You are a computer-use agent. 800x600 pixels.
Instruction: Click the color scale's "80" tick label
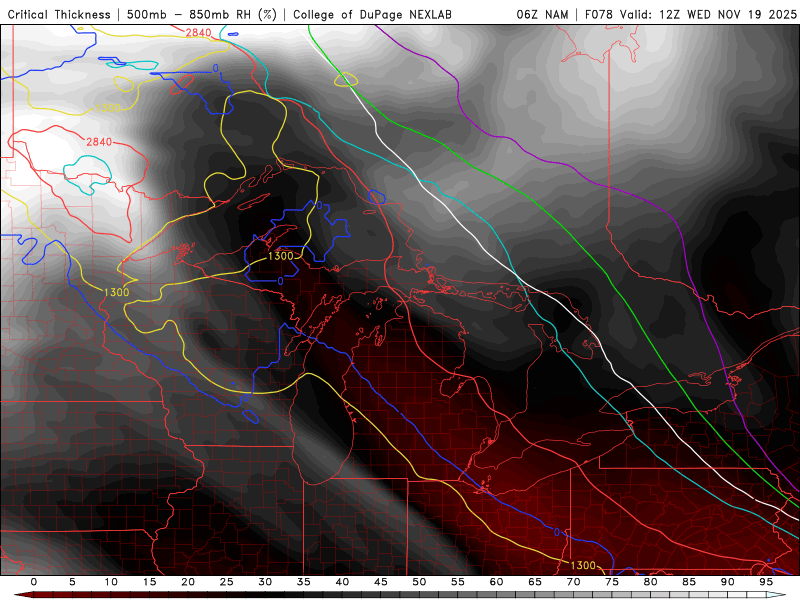(651, 582)
